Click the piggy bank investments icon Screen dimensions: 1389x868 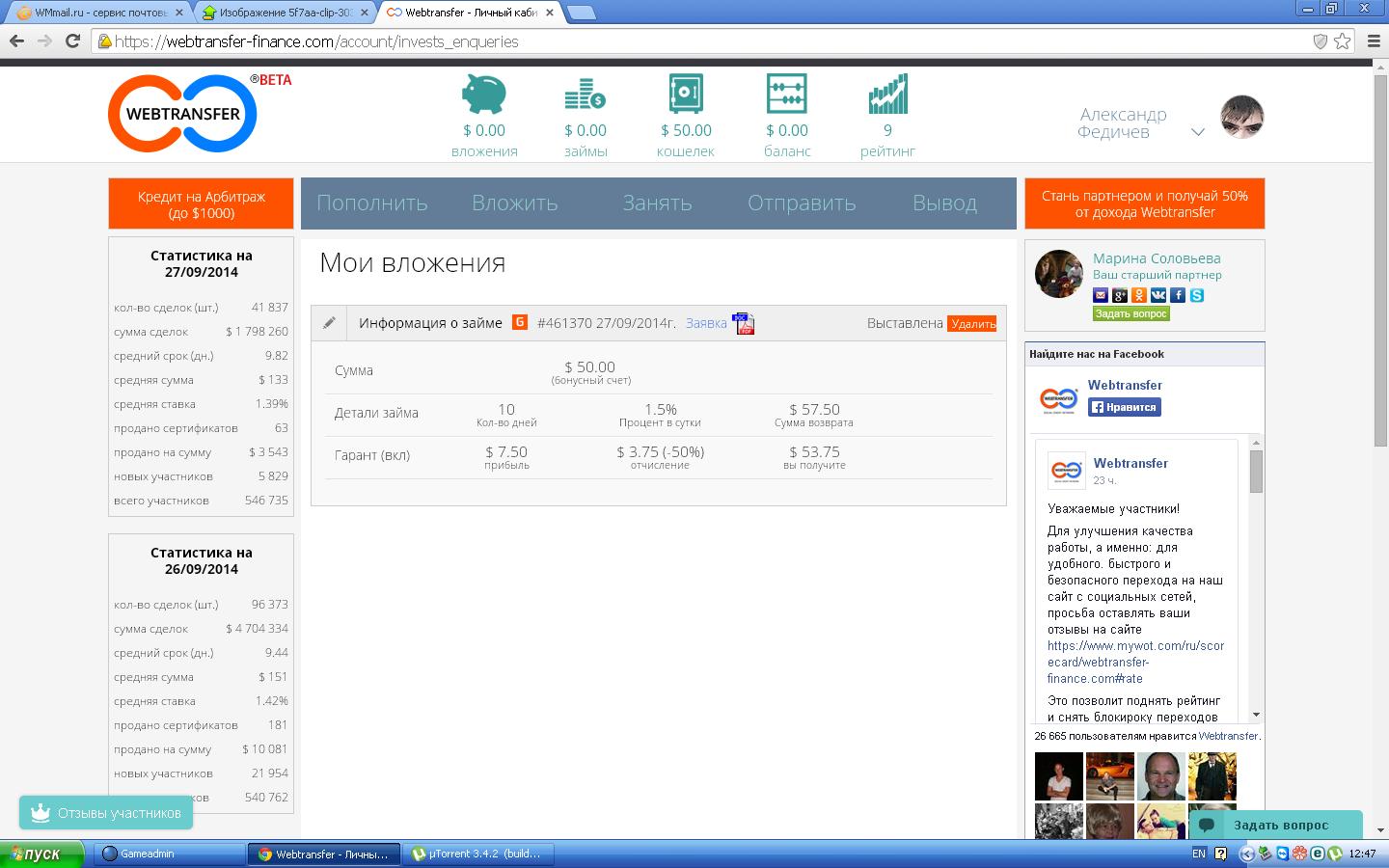click(x=484, y=95)
